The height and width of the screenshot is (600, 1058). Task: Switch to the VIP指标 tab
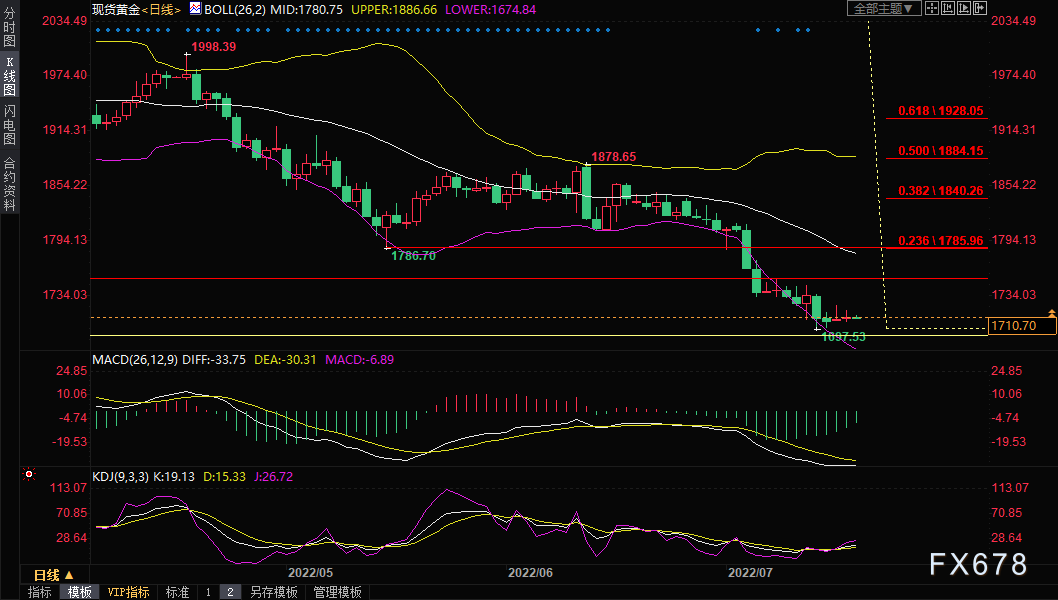click(x=128, y=592)
